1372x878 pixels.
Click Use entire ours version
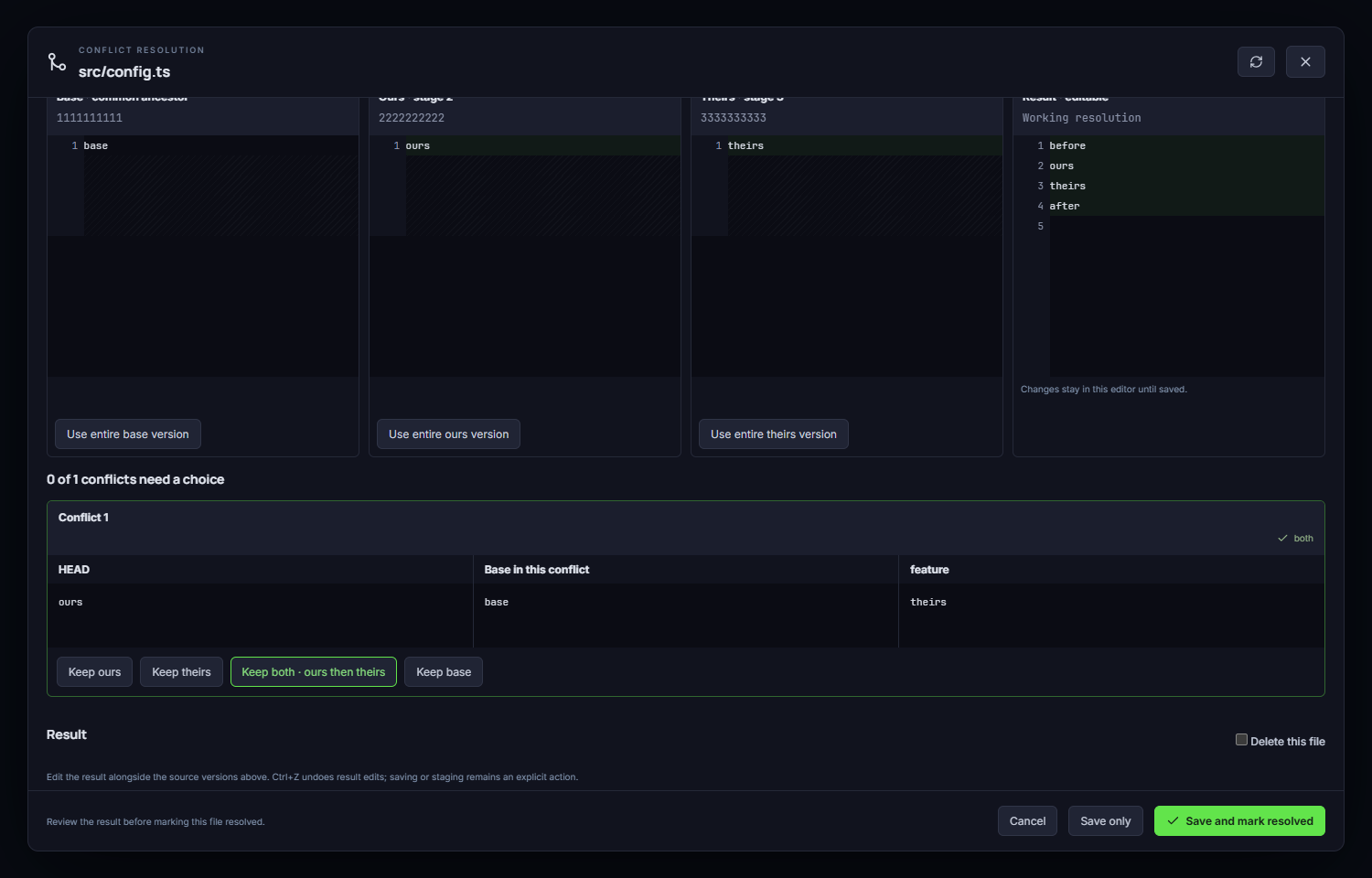(x=448, y=434)
